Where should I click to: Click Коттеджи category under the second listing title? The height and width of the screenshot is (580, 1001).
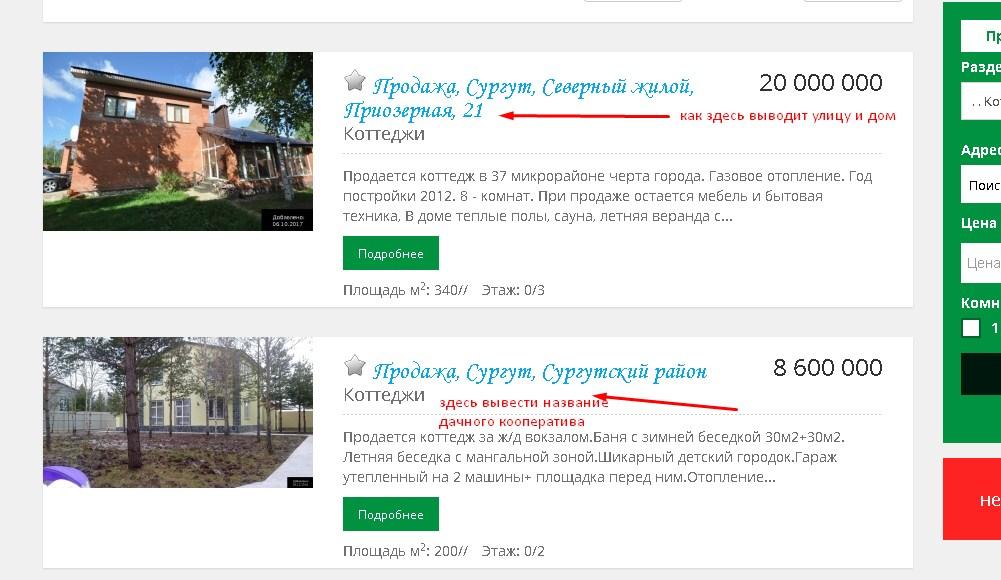[x=384, y=395]
